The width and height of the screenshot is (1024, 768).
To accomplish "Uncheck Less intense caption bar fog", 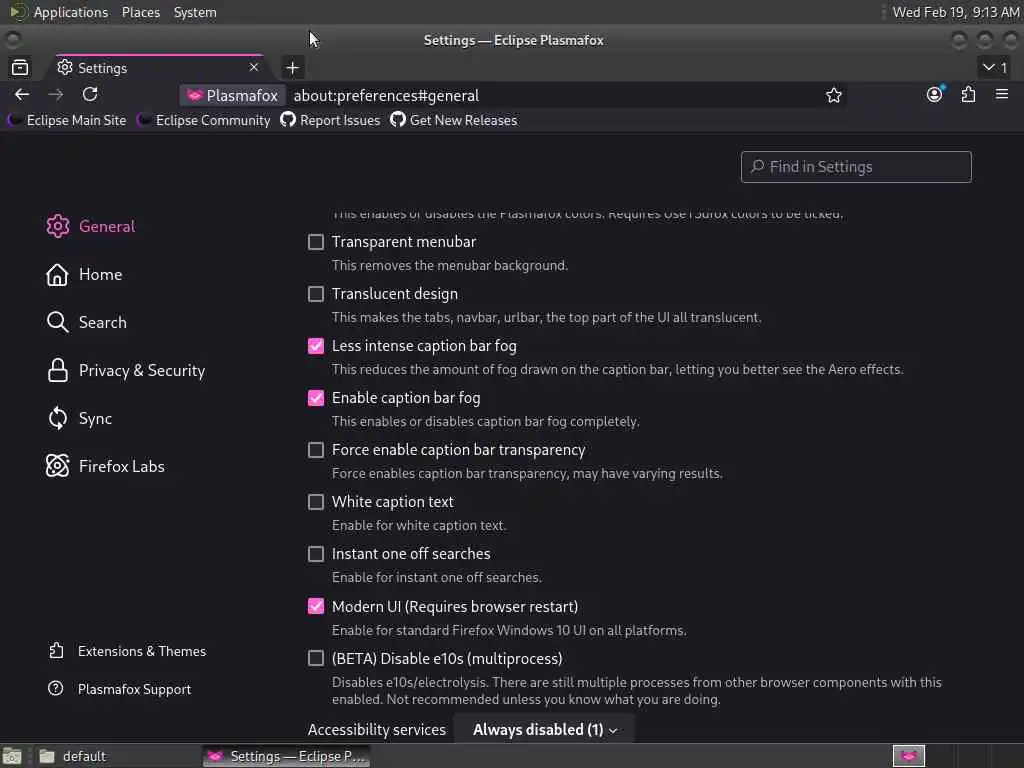I will click(316, 346).
